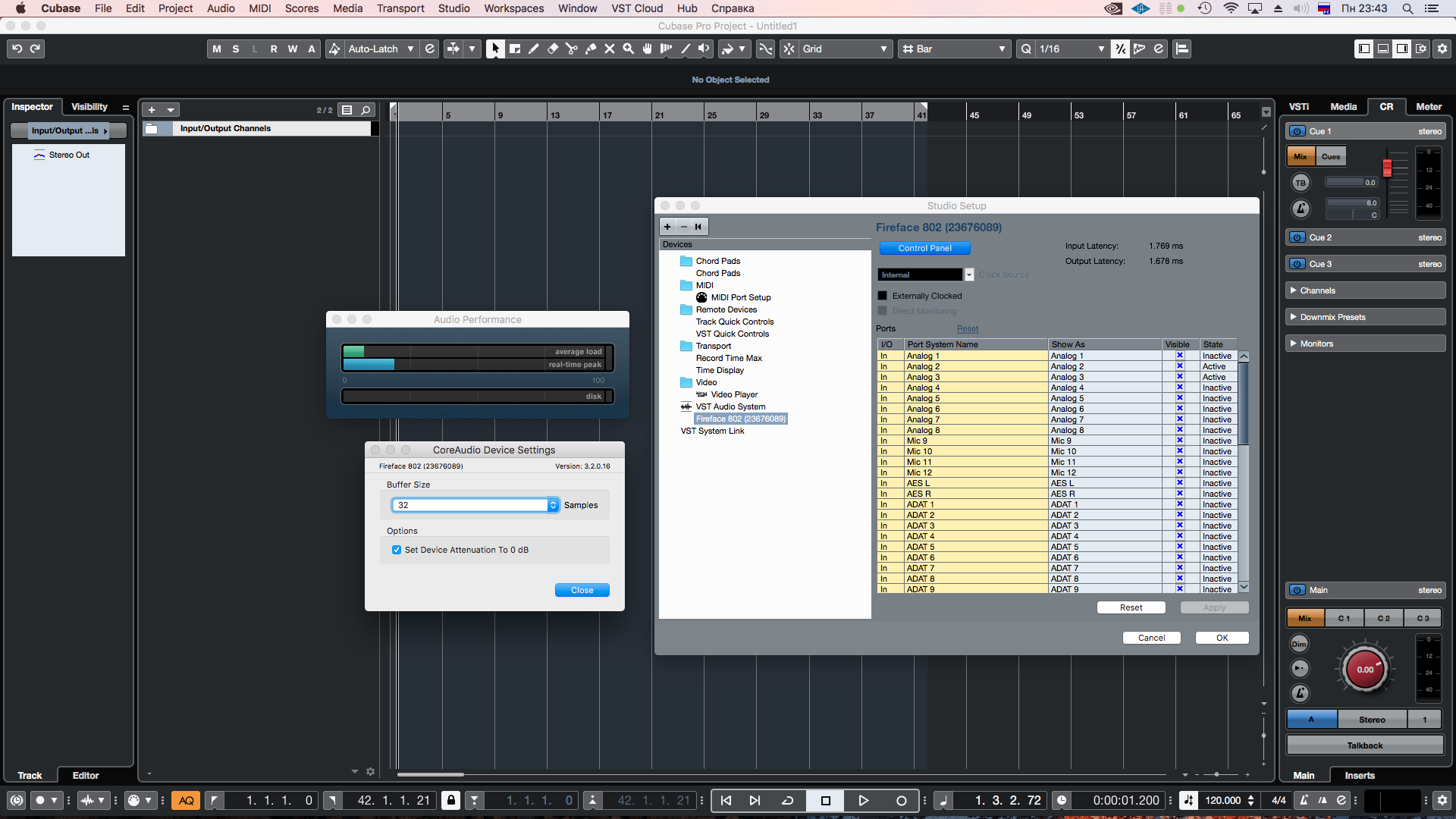Go to previous marker in transport
The width and height of the screenshot is (1456, 819).
pos(726,800)
